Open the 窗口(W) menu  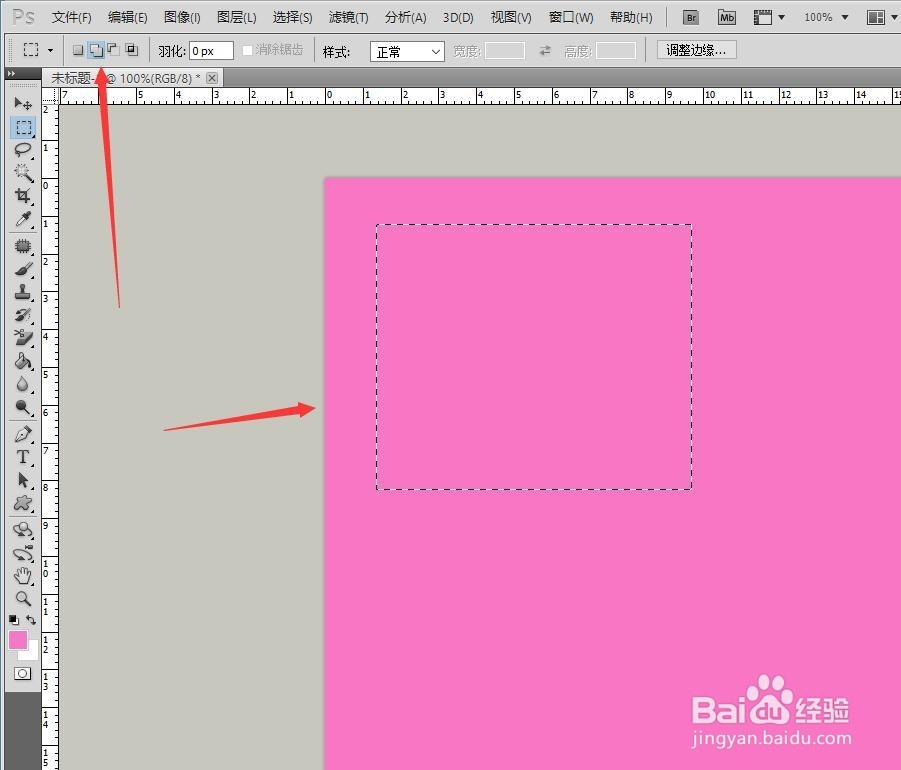[x=571, y=17]
